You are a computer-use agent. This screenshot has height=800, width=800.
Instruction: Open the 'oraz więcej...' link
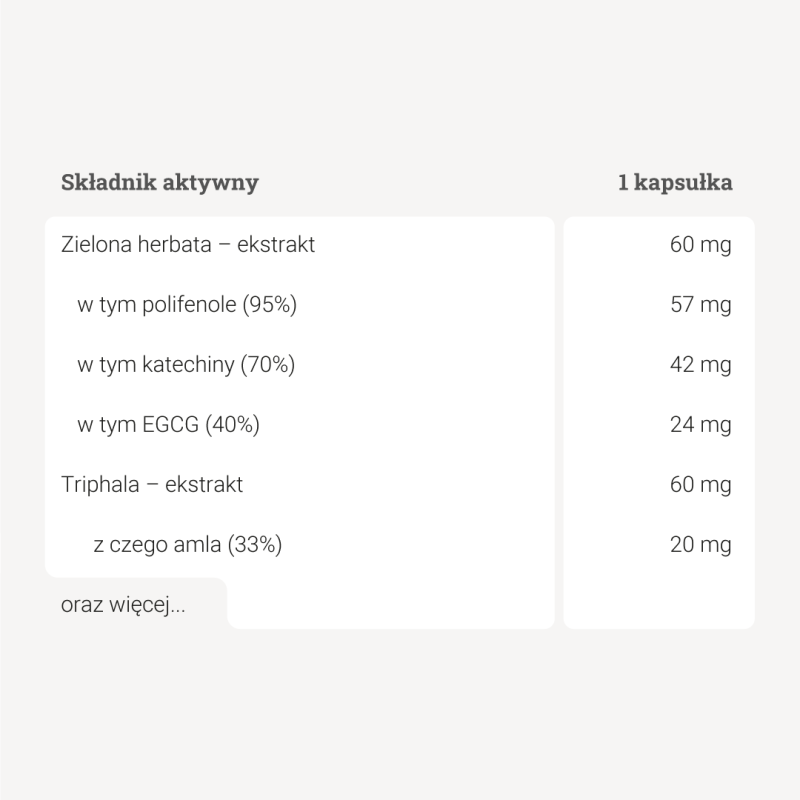click(123, 605)
